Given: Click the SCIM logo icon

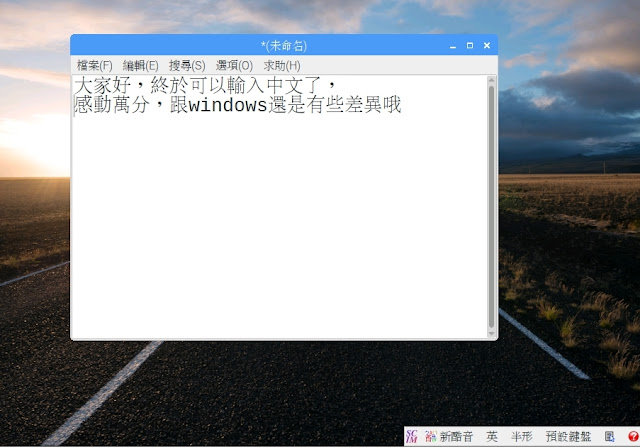Looking at the screenshot, I should click(411, 436).
